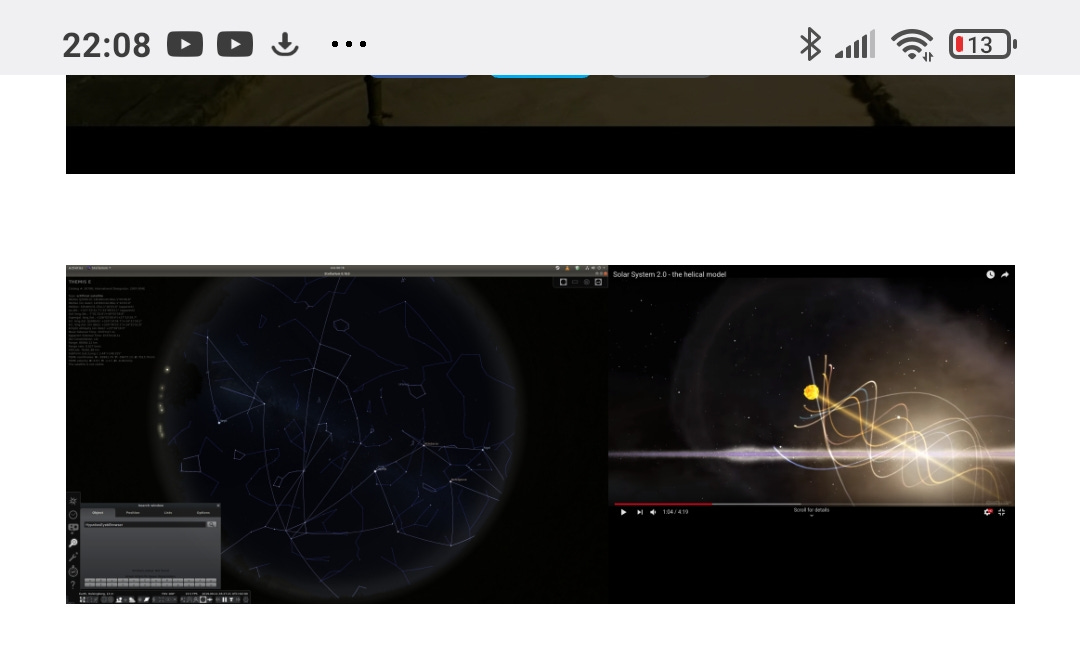This screenshot has height=650, width=1080.
Task: Select the Position tab in Search window
Action: click(133, 513)
